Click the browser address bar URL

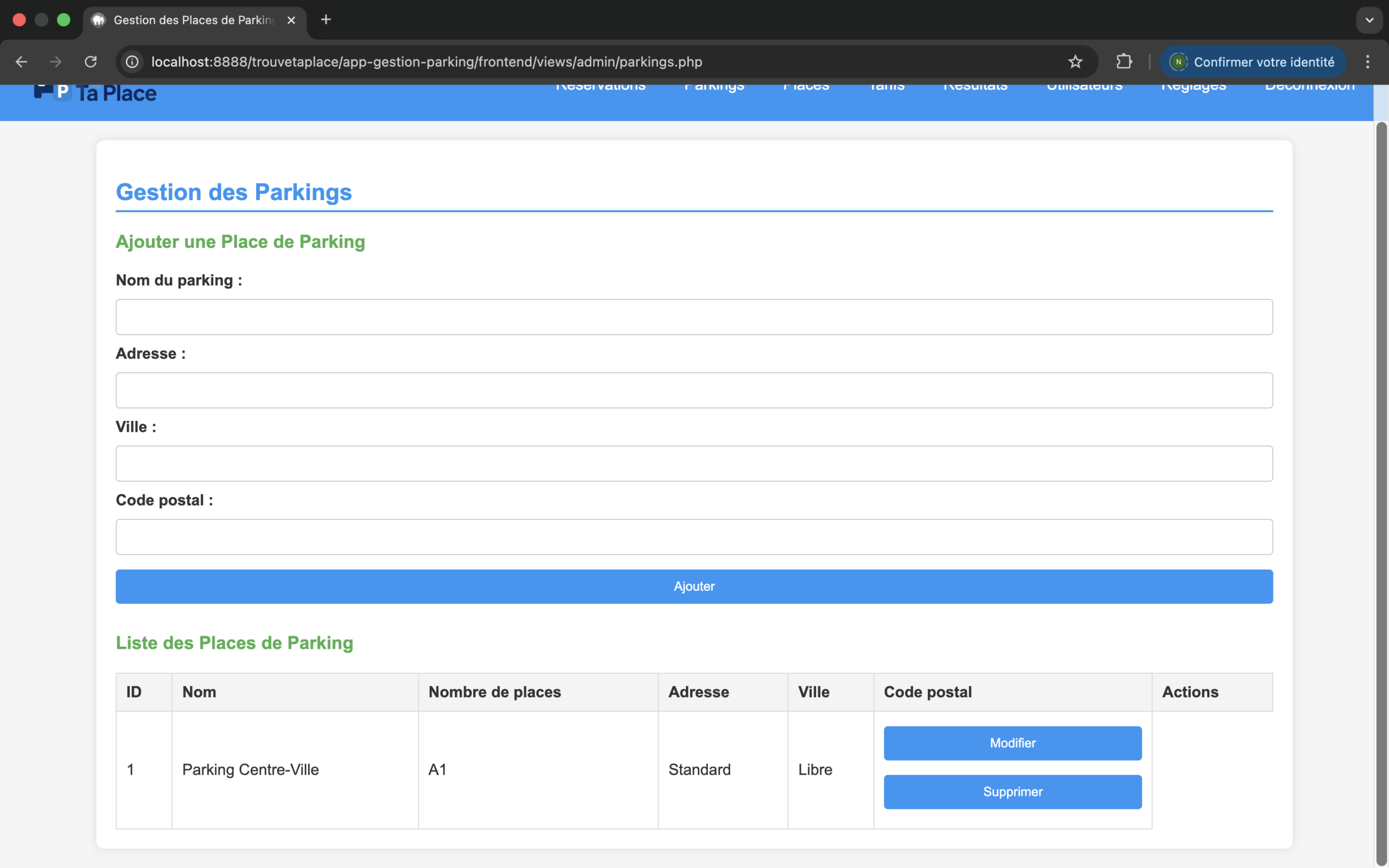[x=426, y=62]
